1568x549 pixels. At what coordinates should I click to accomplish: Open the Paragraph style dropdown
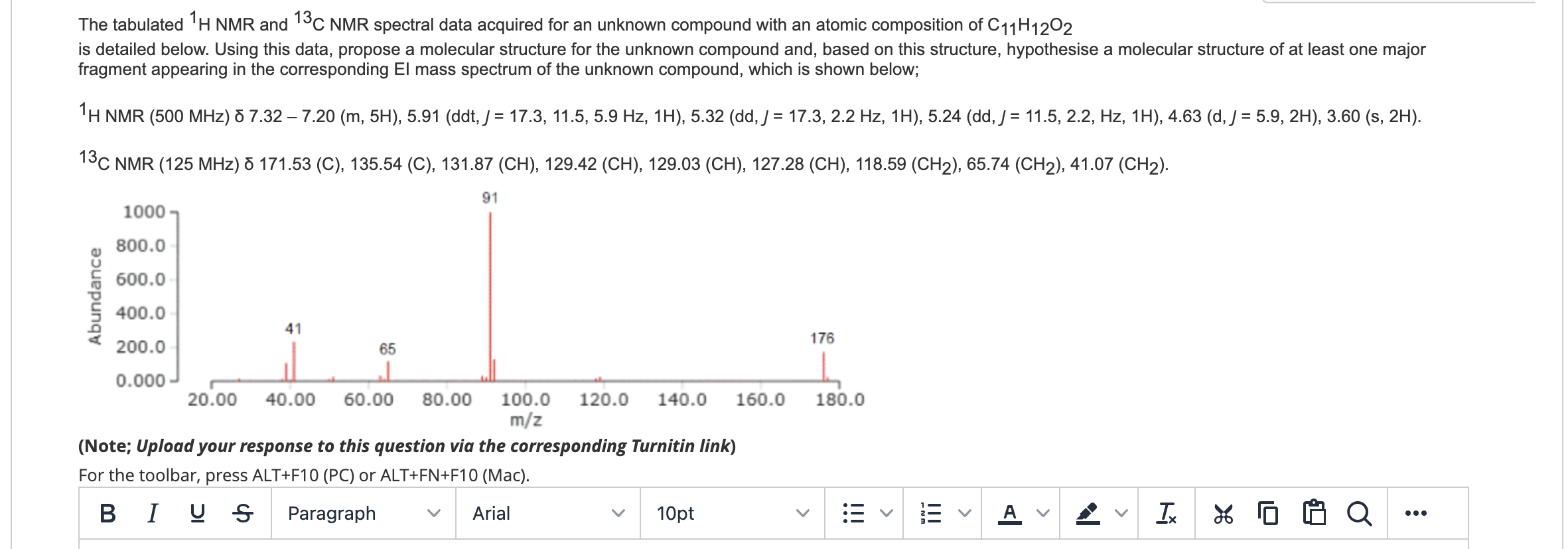358,514
